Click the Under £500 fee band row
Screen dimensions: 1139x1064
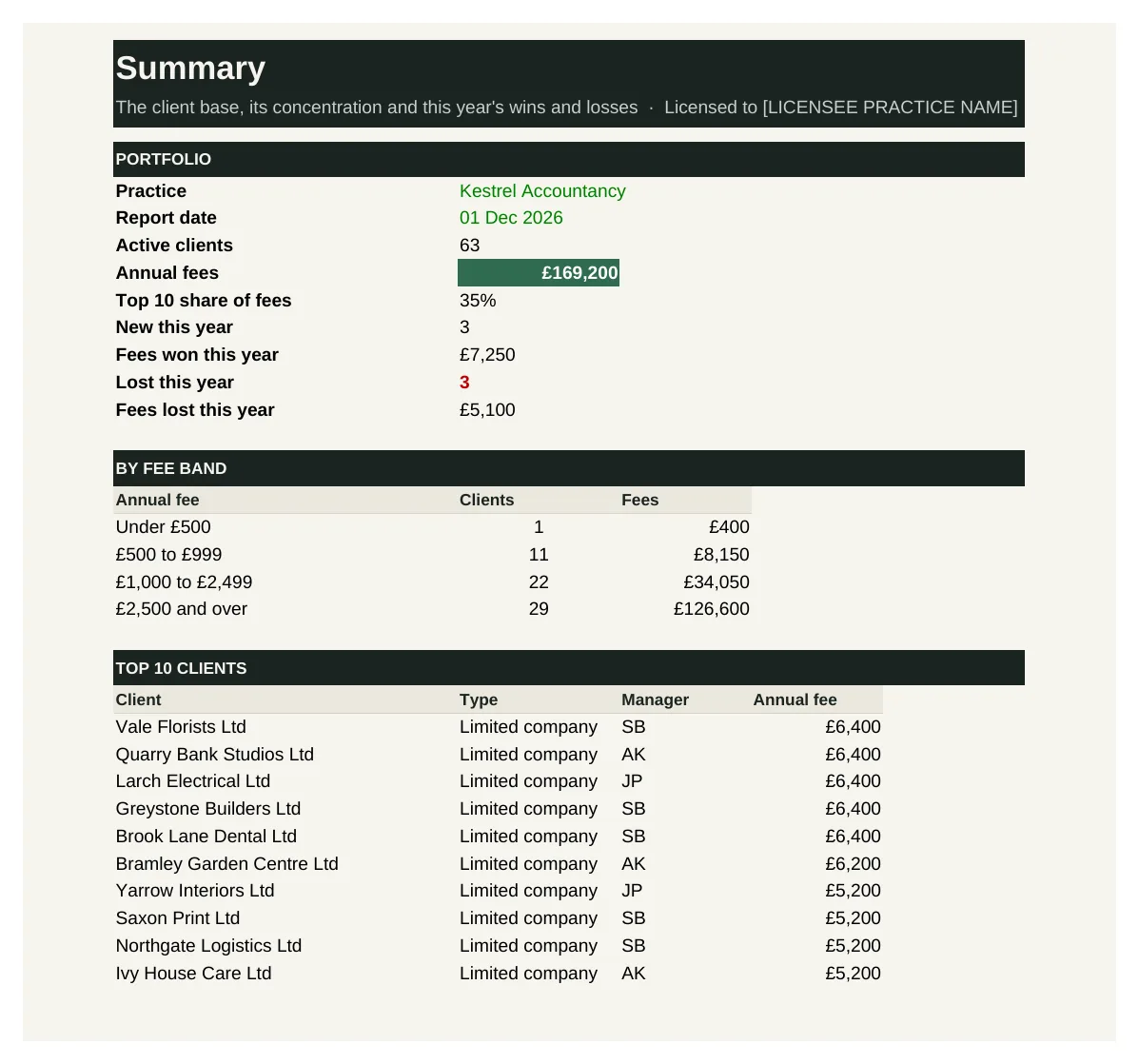pos(432,527)
